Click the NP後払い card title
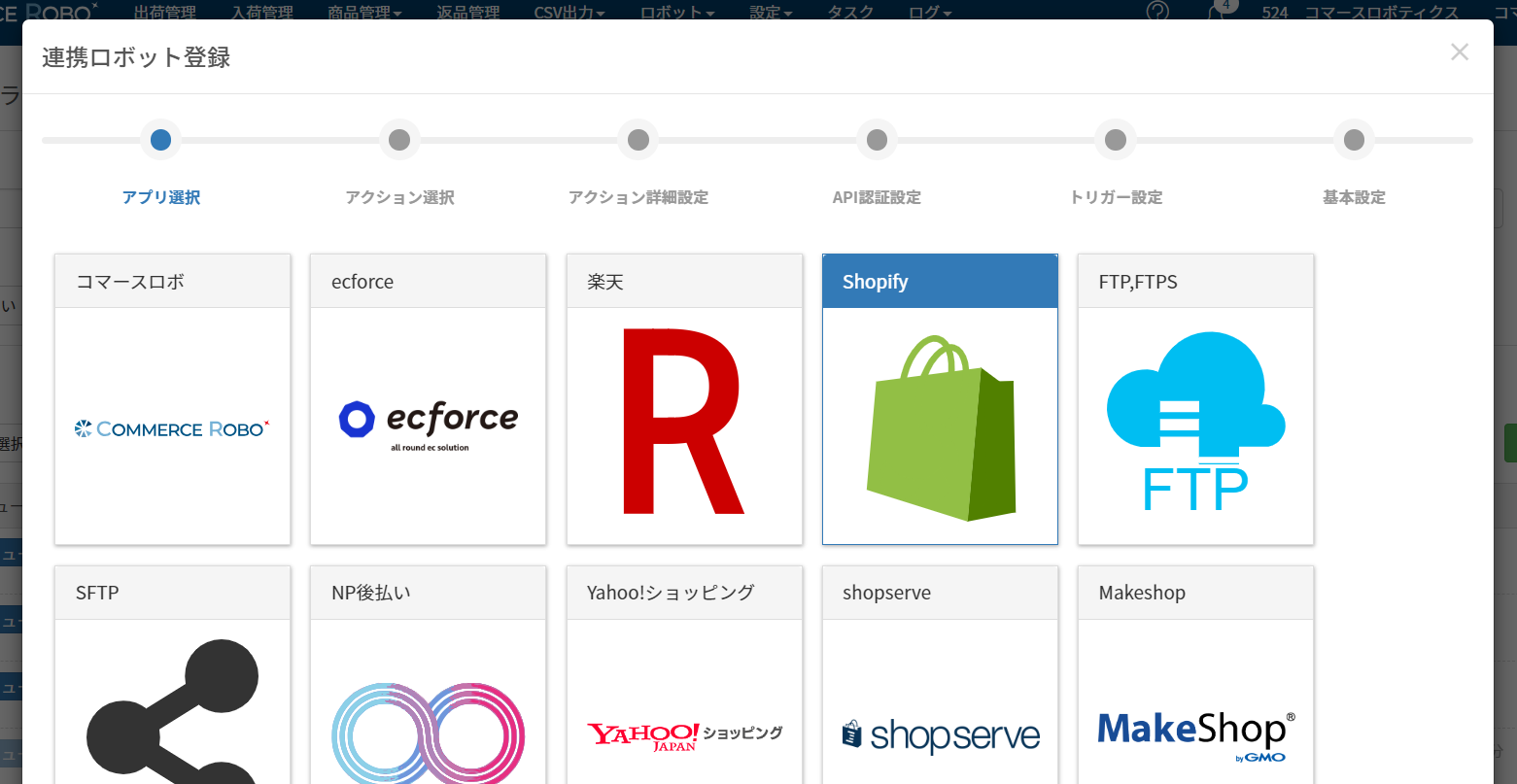Viewport: 1517px width, 784px height. pyautogui.click(x=371, y=593)
